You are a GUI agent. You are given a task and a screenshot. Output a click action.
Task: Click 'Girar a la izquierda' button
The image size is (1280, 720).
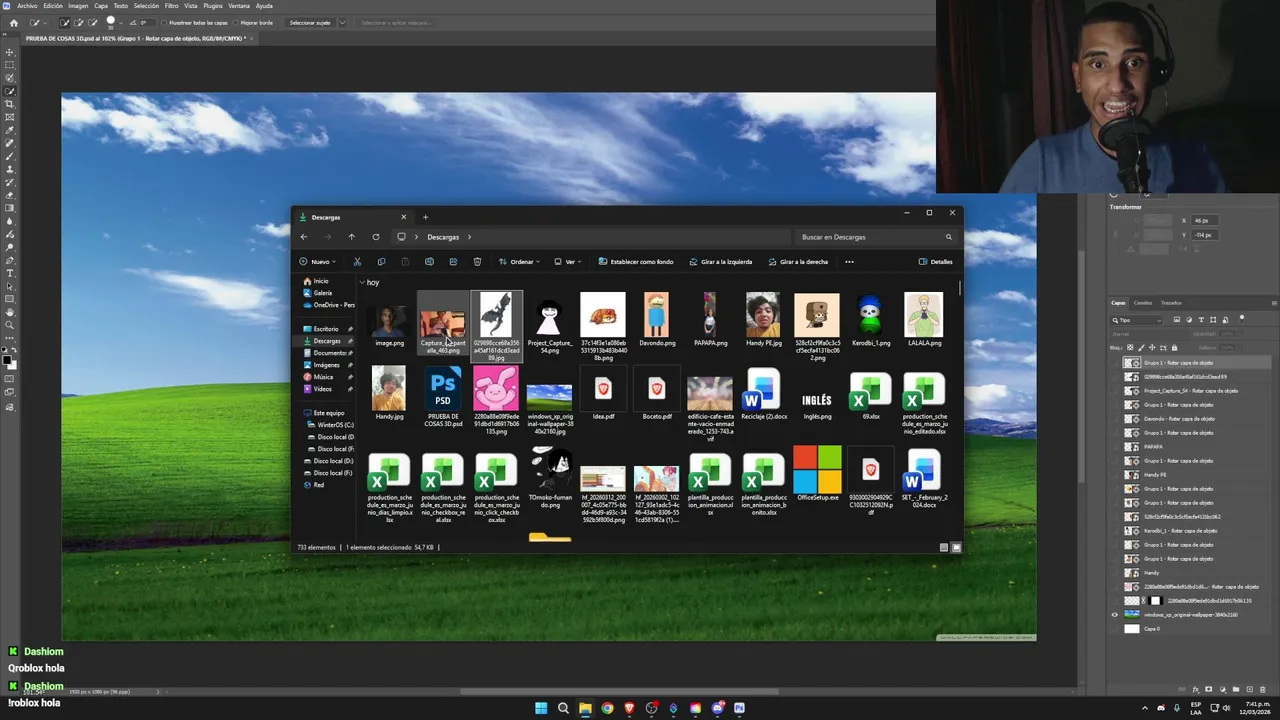[x=720, y=262]
